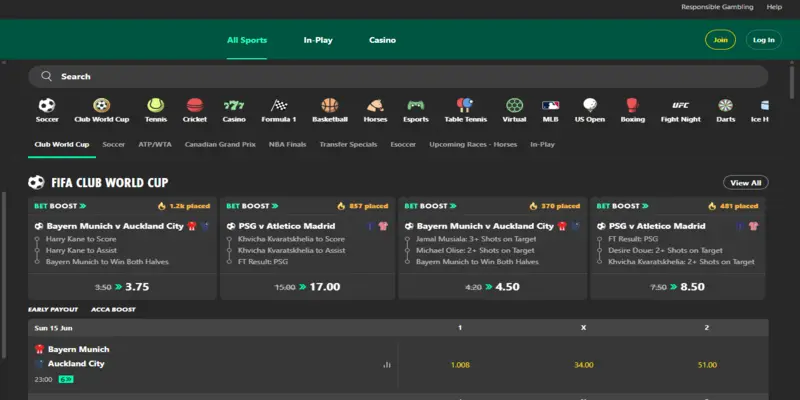
Task: Select the Club World Cup sub-tab
Action: [x=62, y=144]
